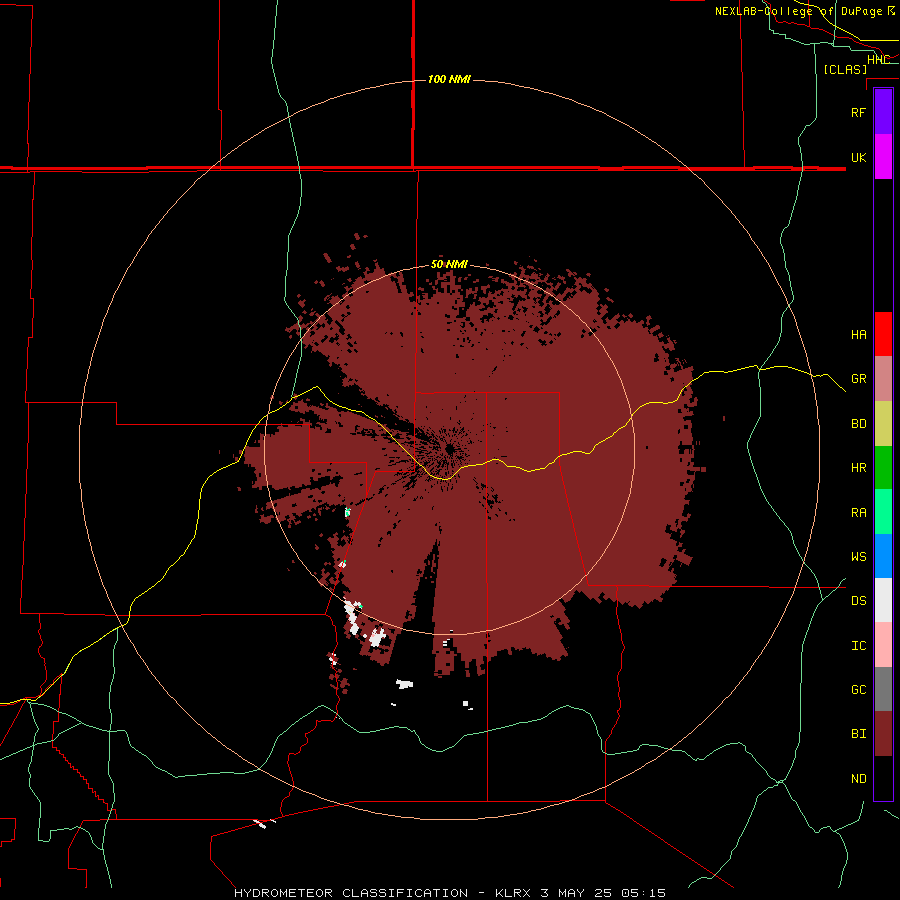The width and height of the screenshot is (900, 900).
Task: Click the 'DS' legend label
Action: click(x=859, y=601)
